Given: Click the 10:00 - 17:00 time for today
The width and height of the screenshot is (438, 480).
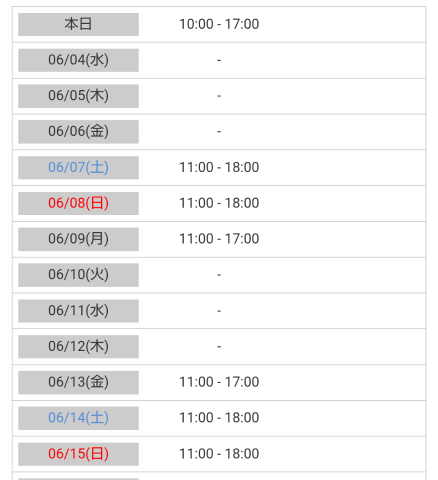Looking at the screenshot, I should coord(219,24).
